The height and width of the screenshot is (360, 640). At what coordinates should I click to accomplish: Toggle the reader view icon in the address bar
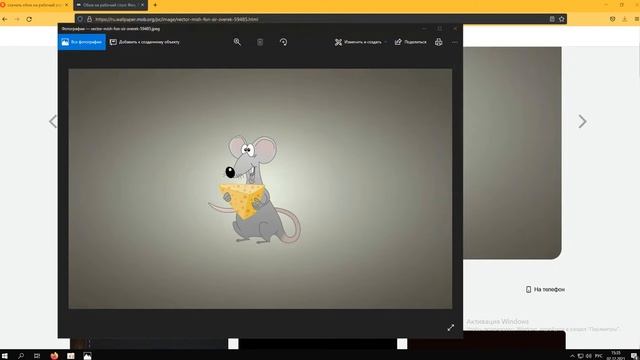click(552, 19)
